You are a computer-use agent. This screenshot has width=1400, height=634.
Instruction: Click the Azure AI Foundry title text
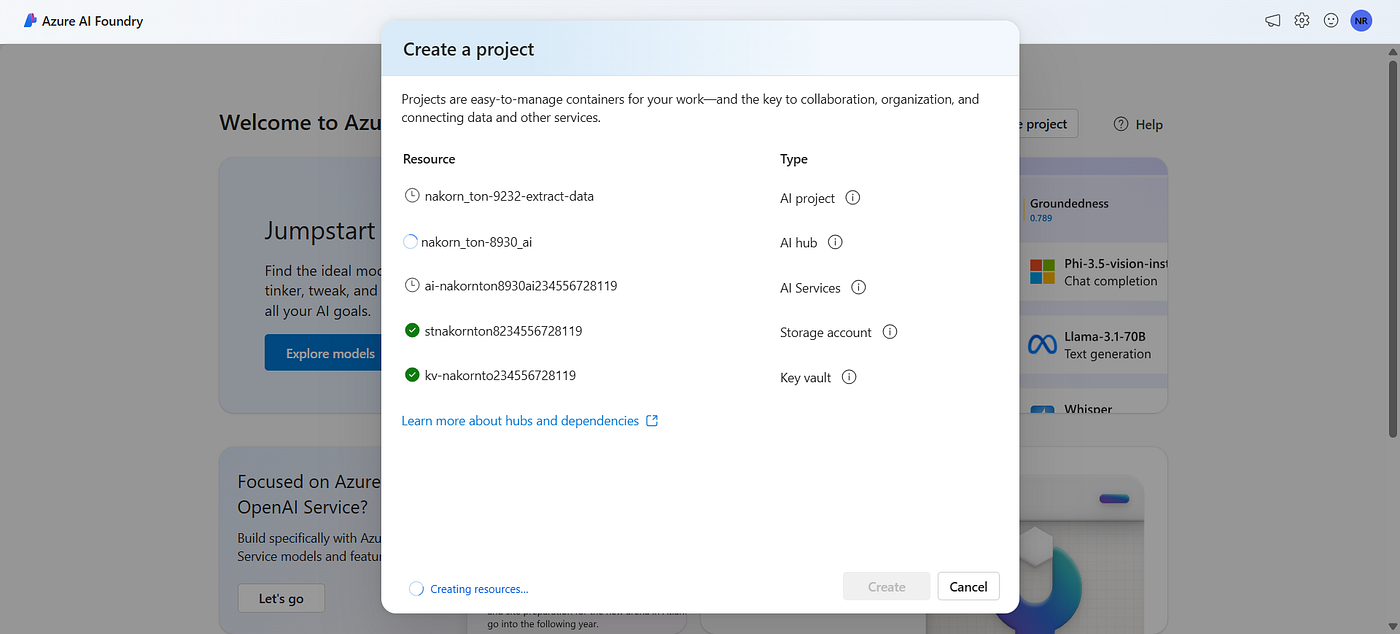pos(92,21)
